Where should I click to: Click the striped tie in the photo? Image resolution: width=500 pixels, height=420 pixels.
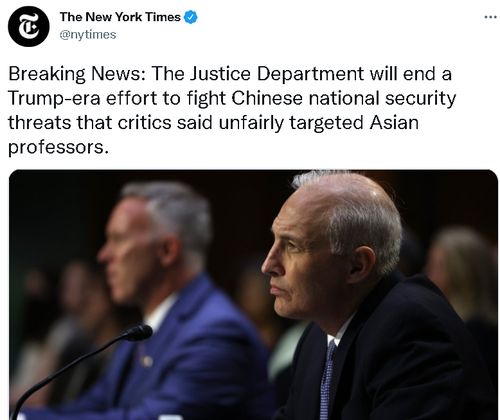pos(328,380)
